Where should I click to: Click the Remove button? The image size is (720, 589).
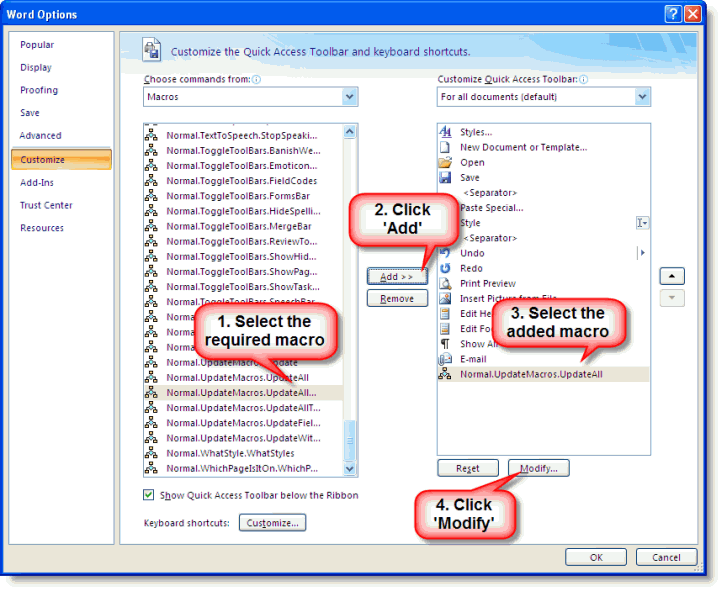(397, 298)
